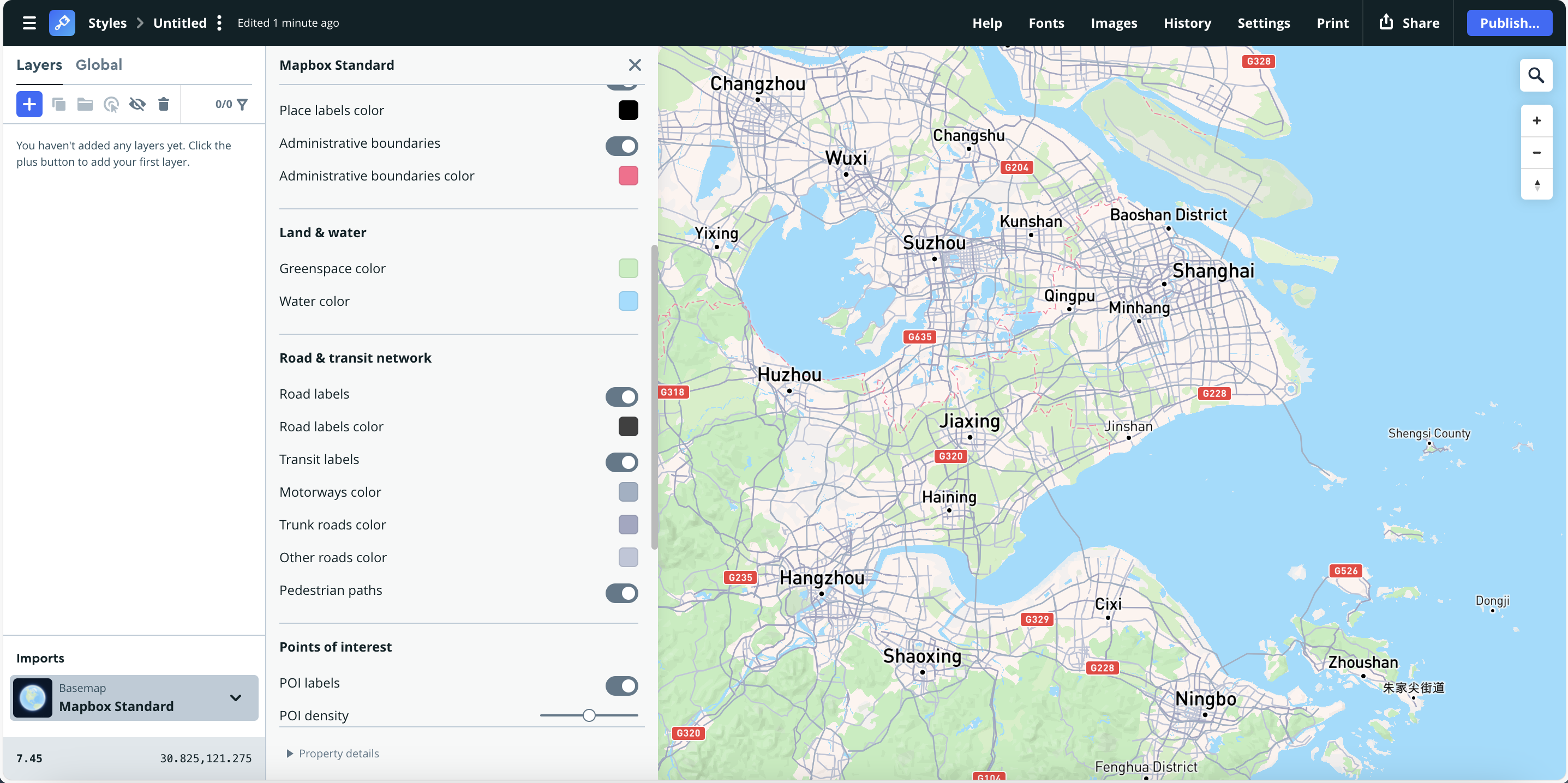
Task: Reset map bearing with compass button
Action: click(x=1536, y=184)
